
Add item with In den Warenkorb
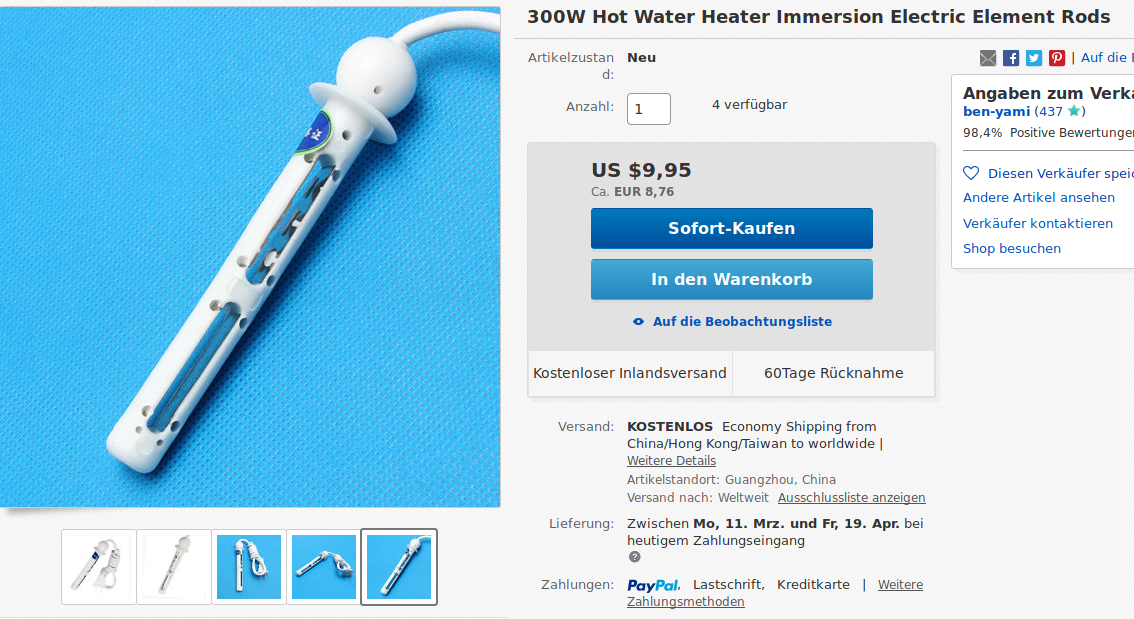731,279
